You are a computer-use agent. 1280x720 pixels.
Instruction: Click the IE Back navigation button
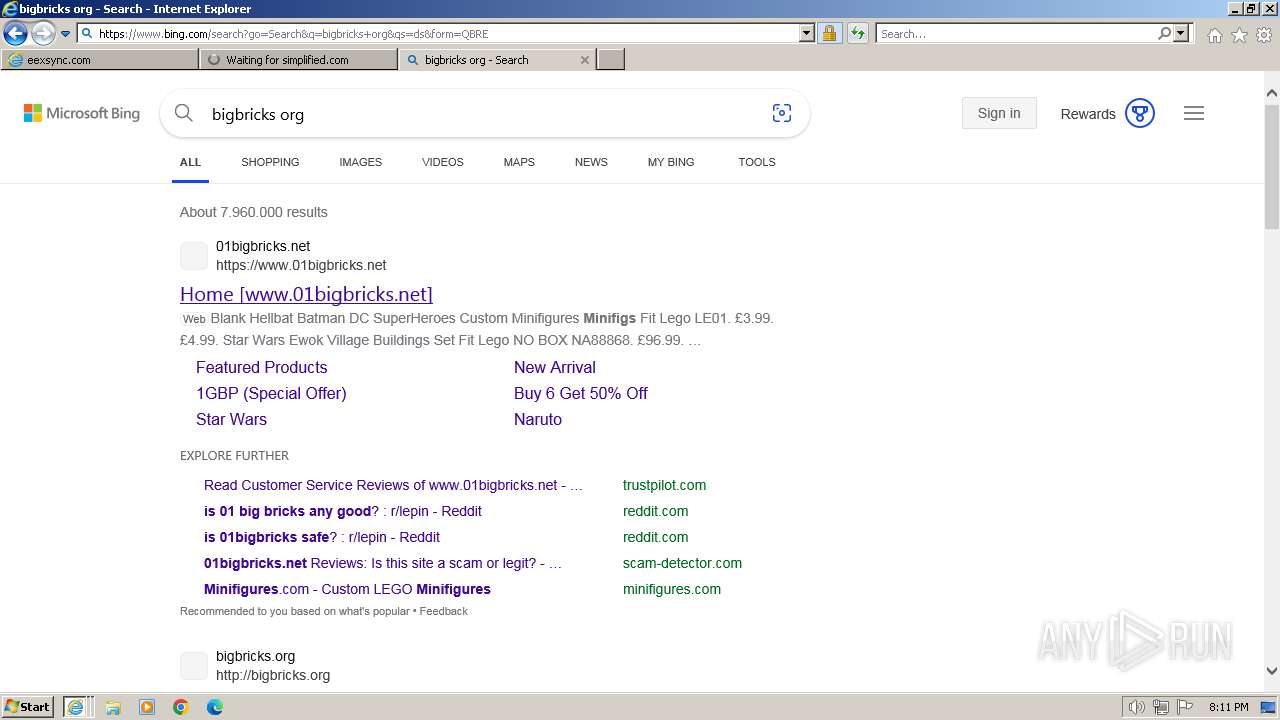coord(15,33)
